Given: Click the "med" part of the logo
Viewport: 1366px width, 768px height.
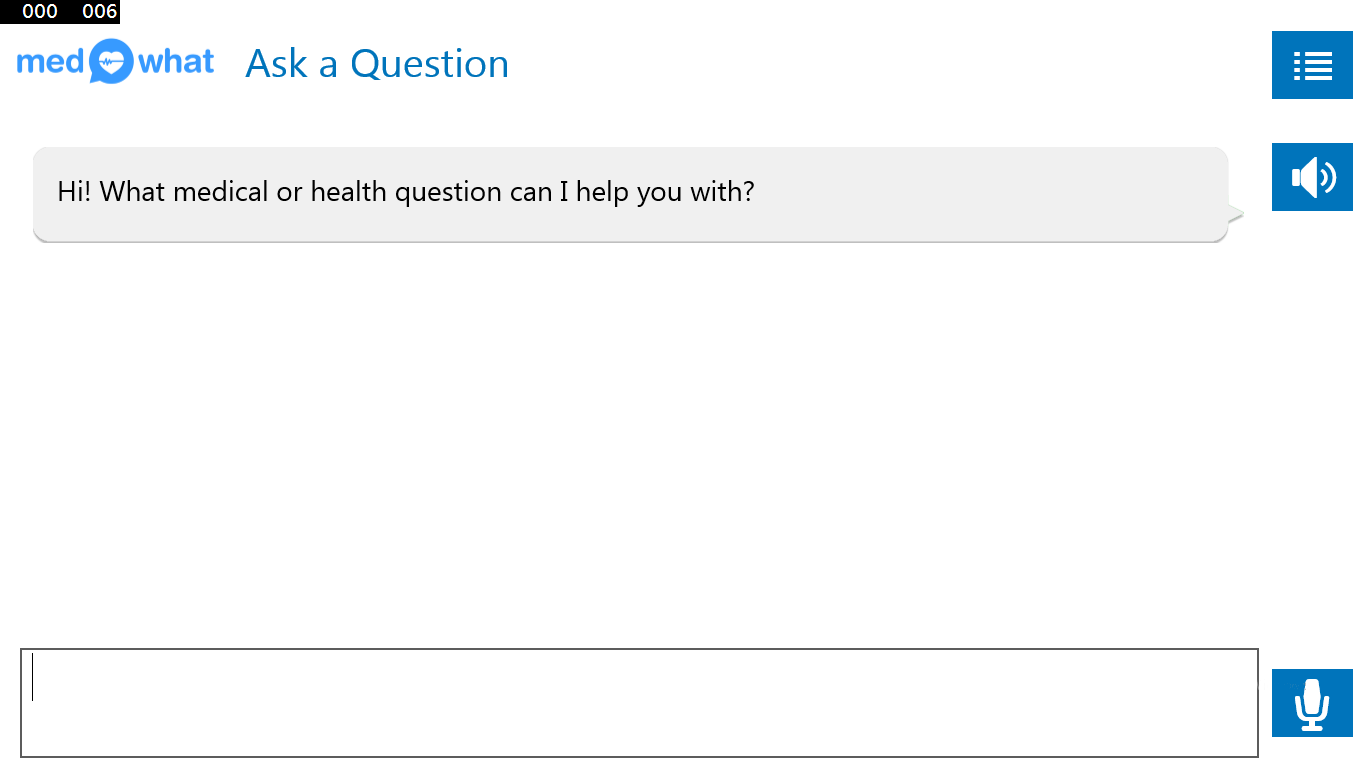Looking at the screenshot, I should (x=49, y=62).
